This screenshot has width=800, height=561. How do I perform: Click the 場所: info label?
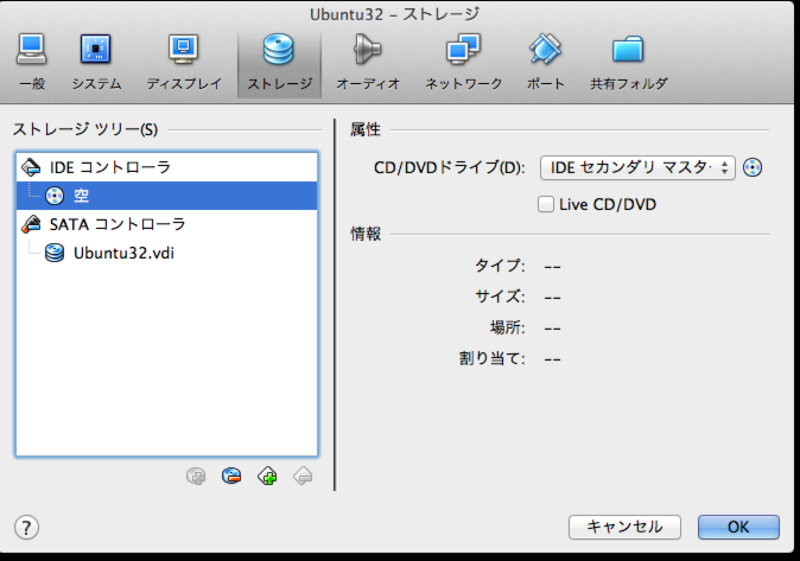[507, 327]
